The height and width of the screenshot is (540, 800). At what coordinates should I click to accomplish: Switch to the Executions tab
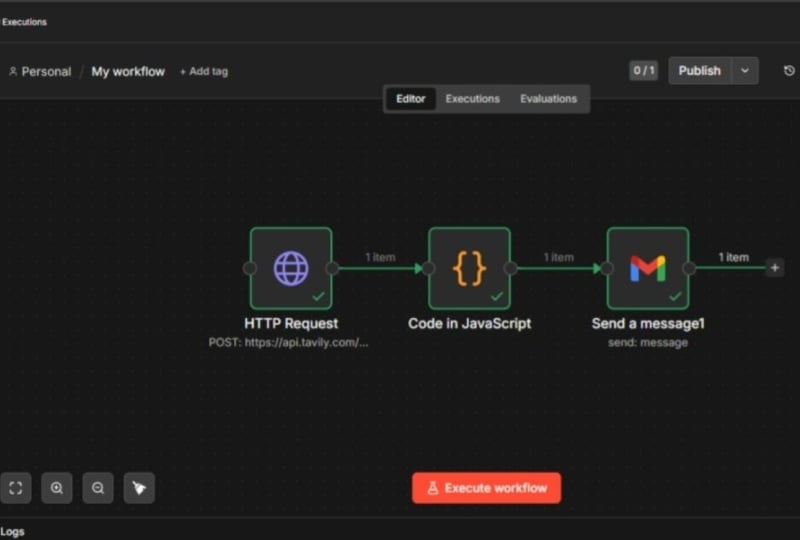pos(472,99)
